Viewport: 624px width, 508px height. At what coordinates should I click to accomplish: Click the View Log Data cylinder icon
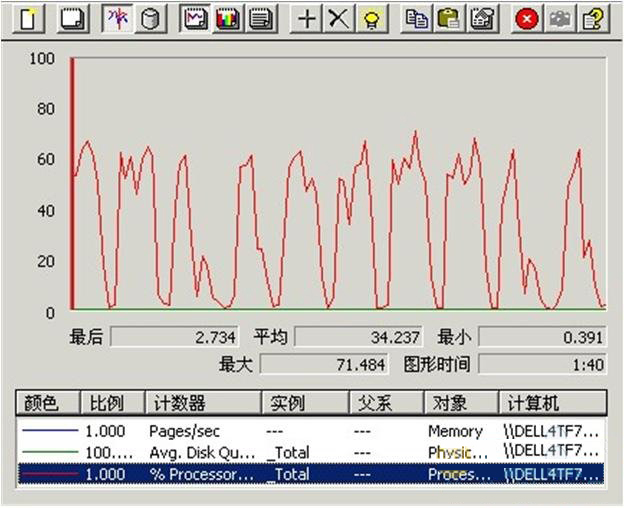150,19
